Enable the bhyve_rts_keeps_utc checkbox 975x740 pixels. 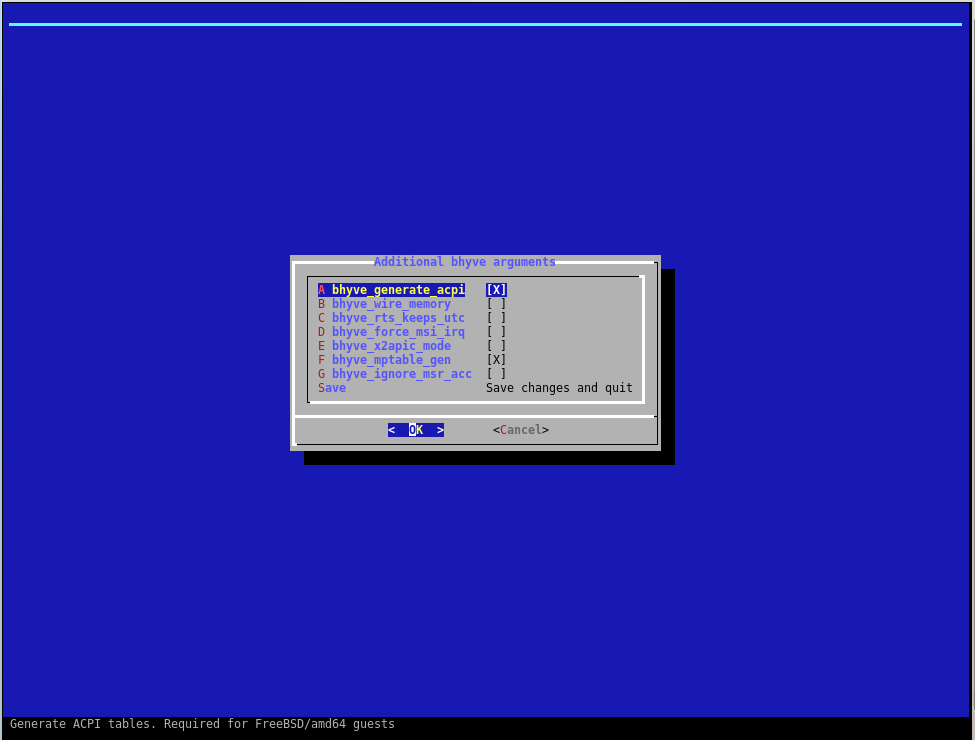coord(496,318)
